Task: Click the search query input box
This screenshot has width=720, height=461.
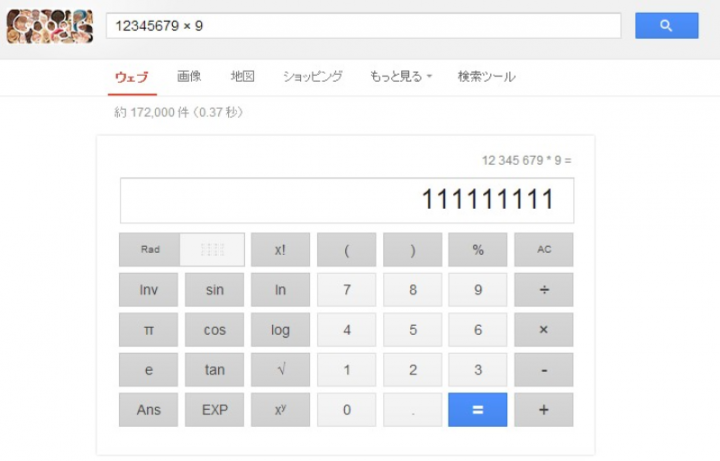Action: coord(364,26)
